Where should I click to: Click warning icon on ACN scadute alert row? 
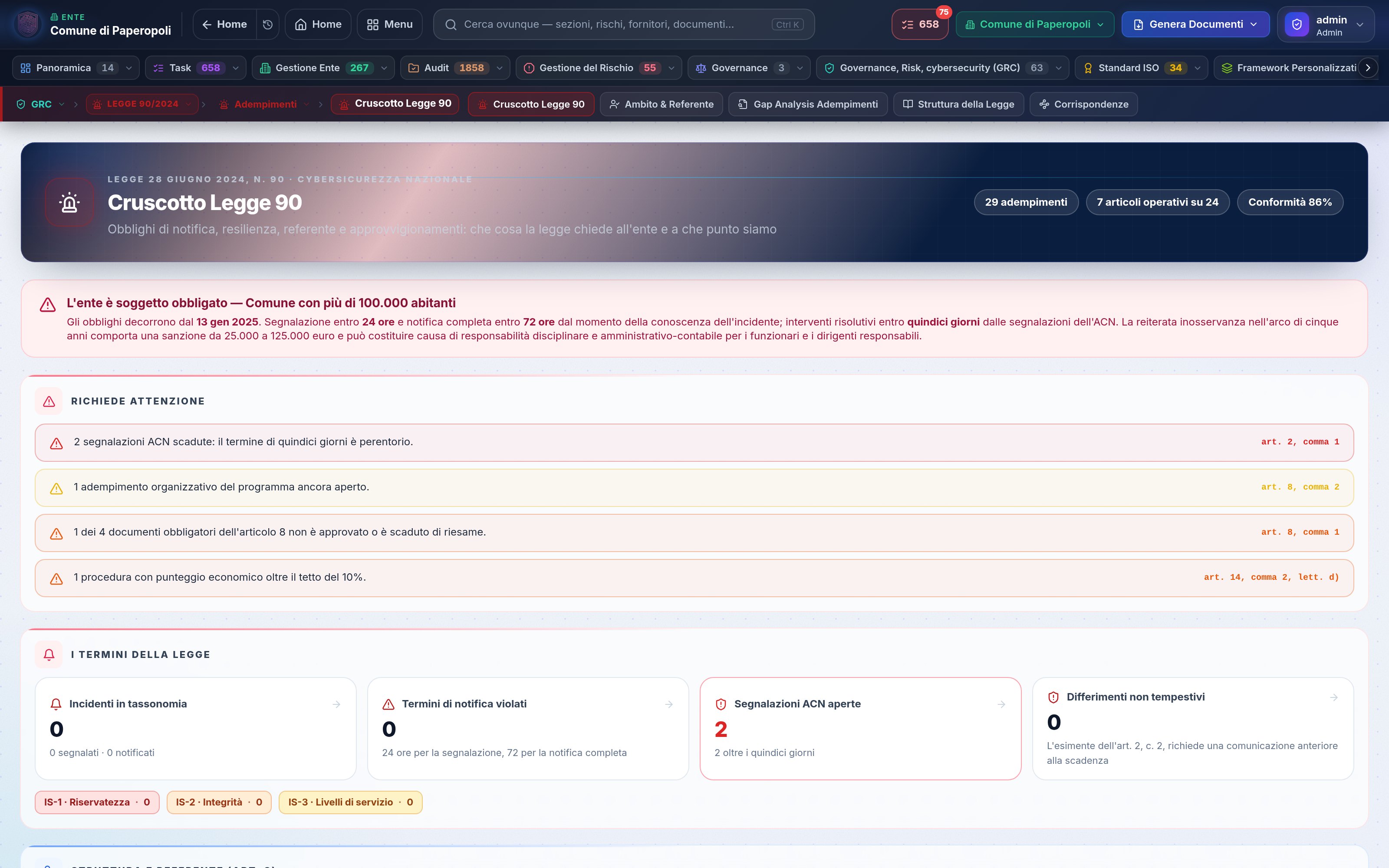click(56, 443)
